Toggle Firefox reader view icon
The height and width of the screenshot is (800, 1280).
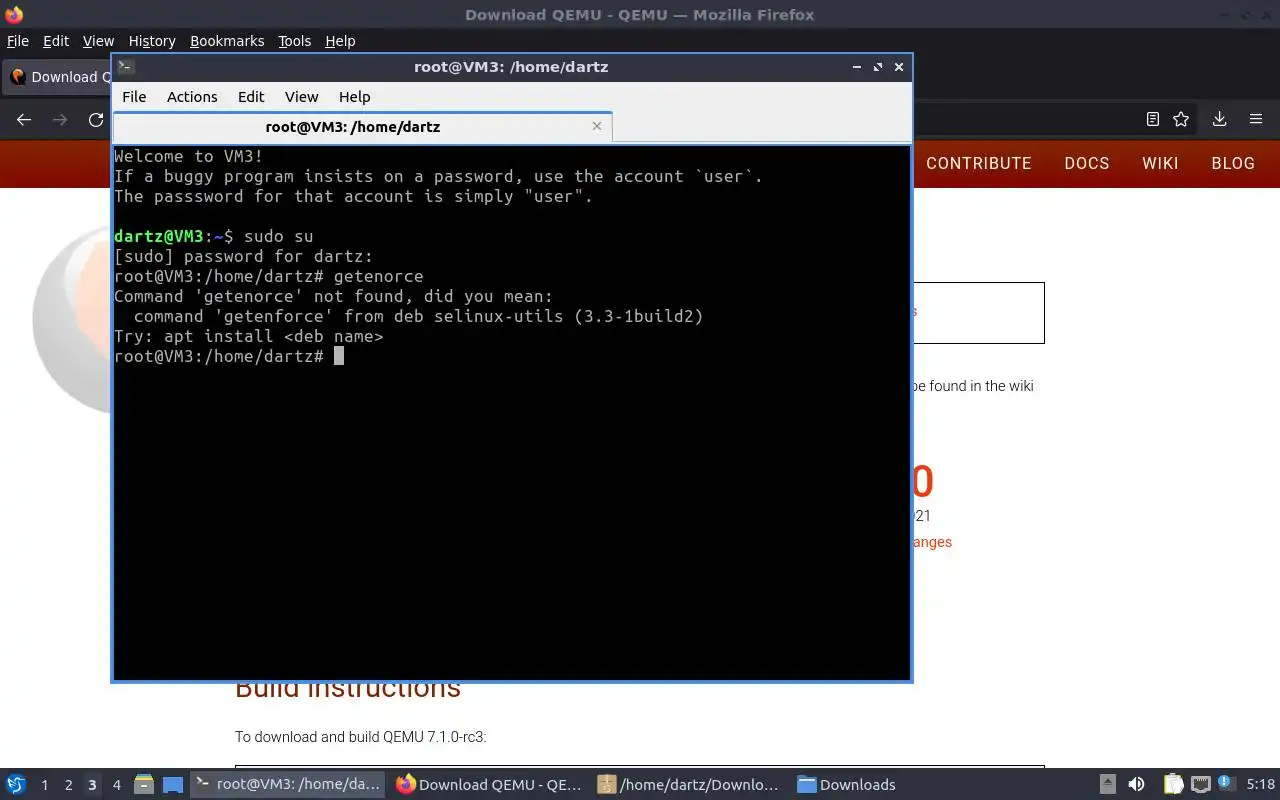1153,119
